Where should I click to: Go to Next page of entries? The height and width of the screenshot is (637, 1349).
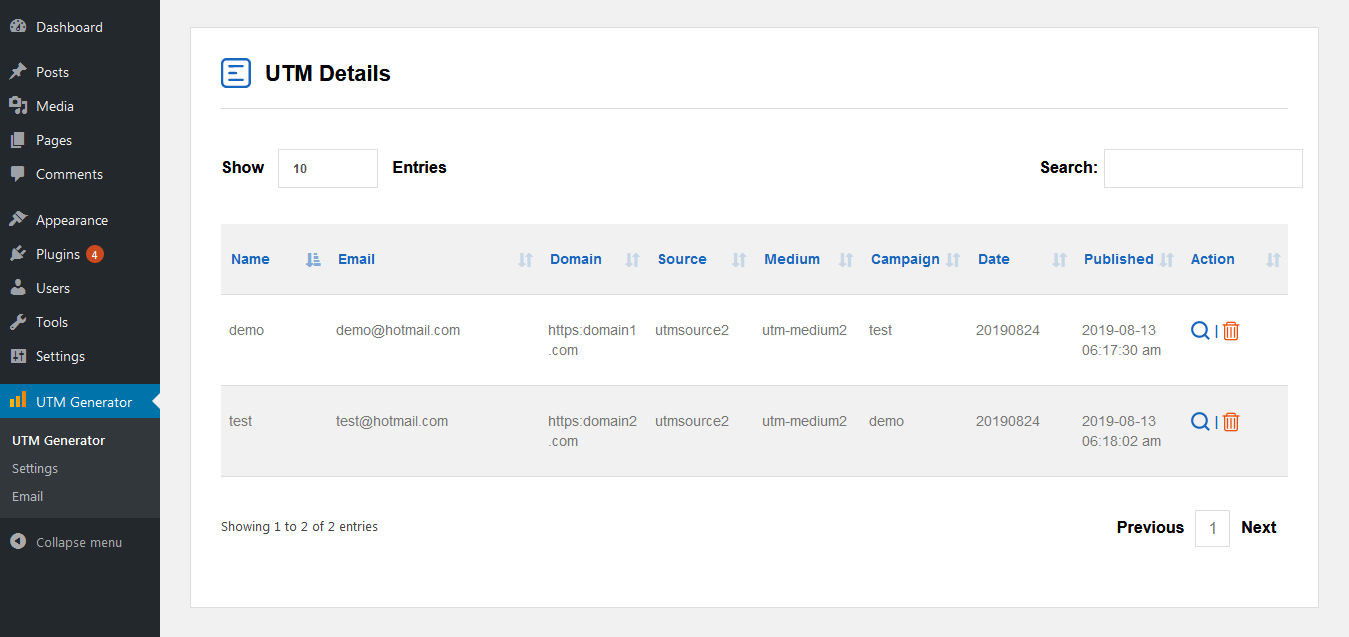(x=1258, y=527)
